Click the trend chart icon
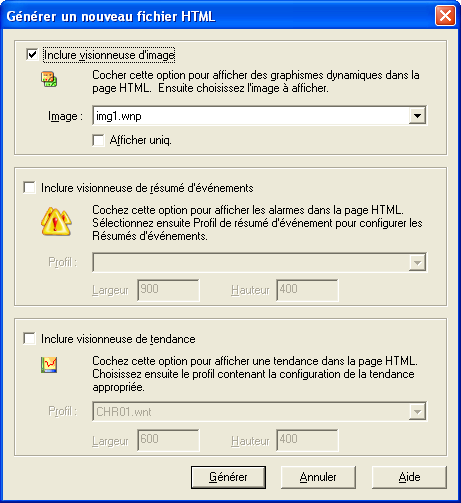461x503 pixels. [x=49, y=365]
